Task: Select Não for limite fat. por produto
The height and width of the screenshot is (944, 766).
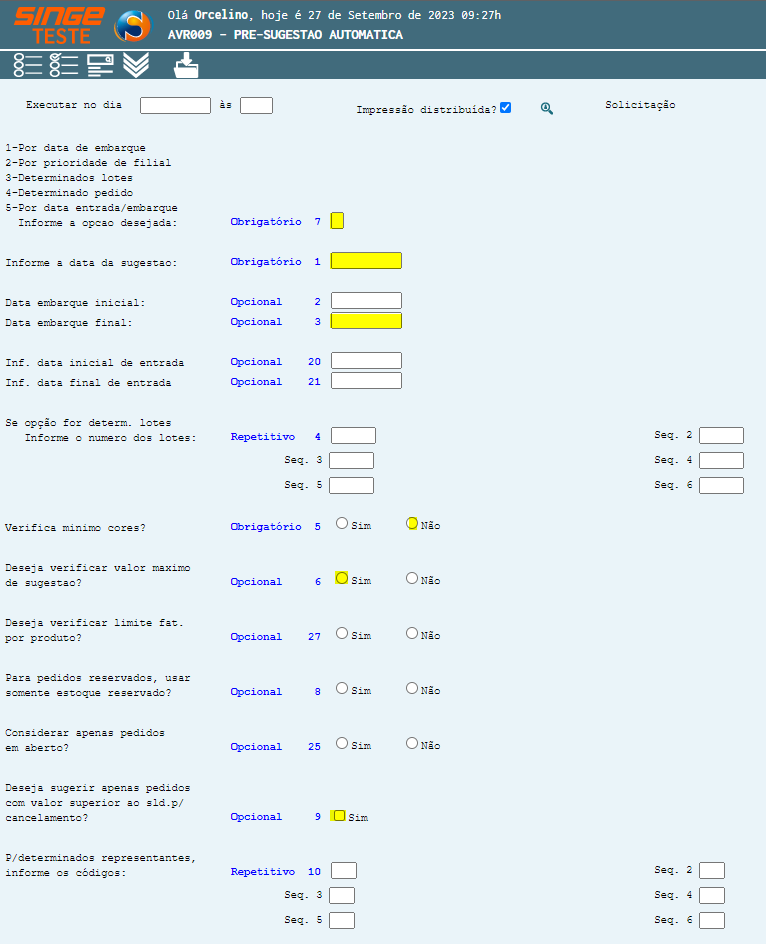Action: 412,633
